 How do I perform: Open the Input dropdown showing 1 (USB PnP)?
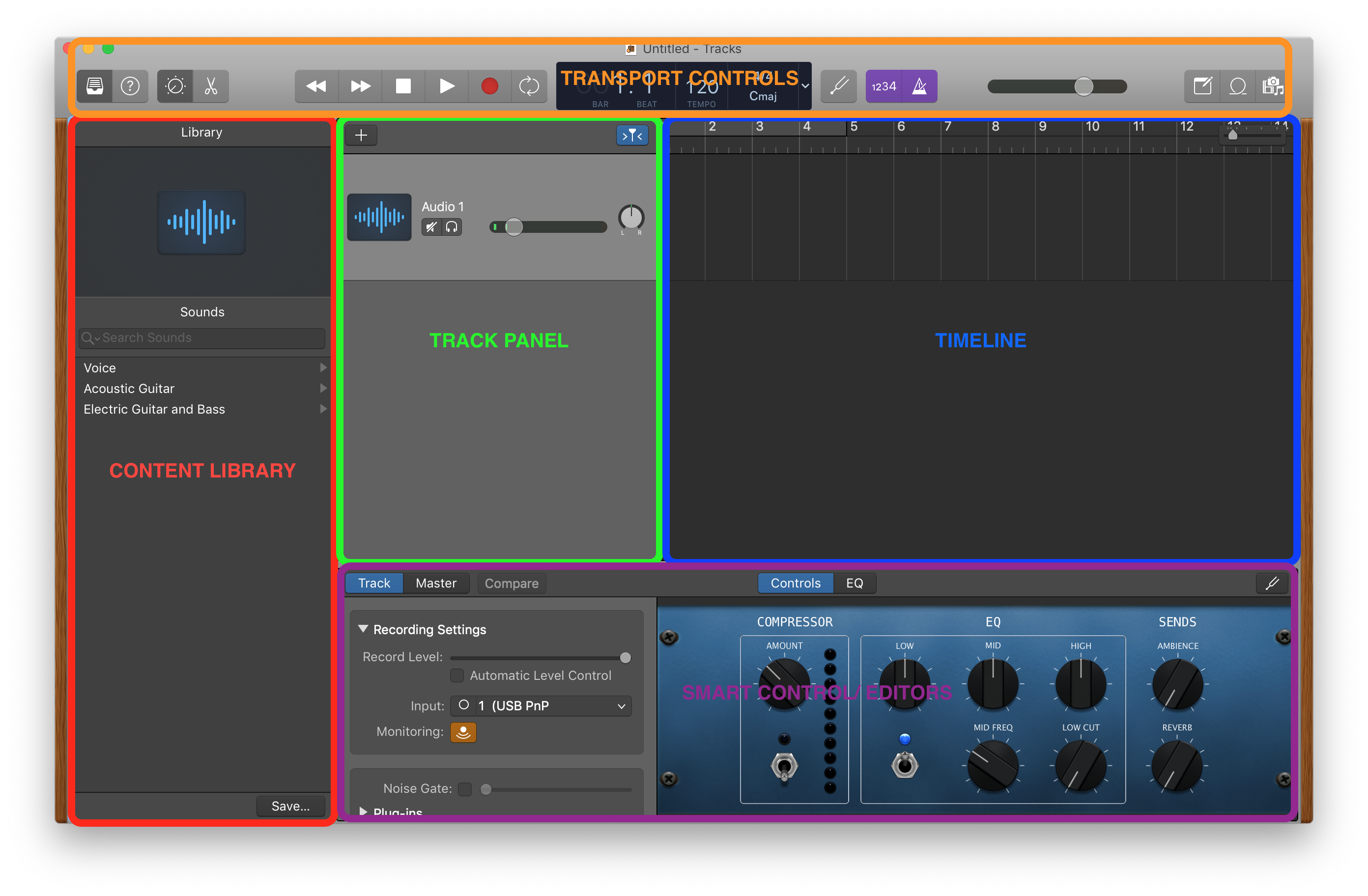tap(541, 706)
